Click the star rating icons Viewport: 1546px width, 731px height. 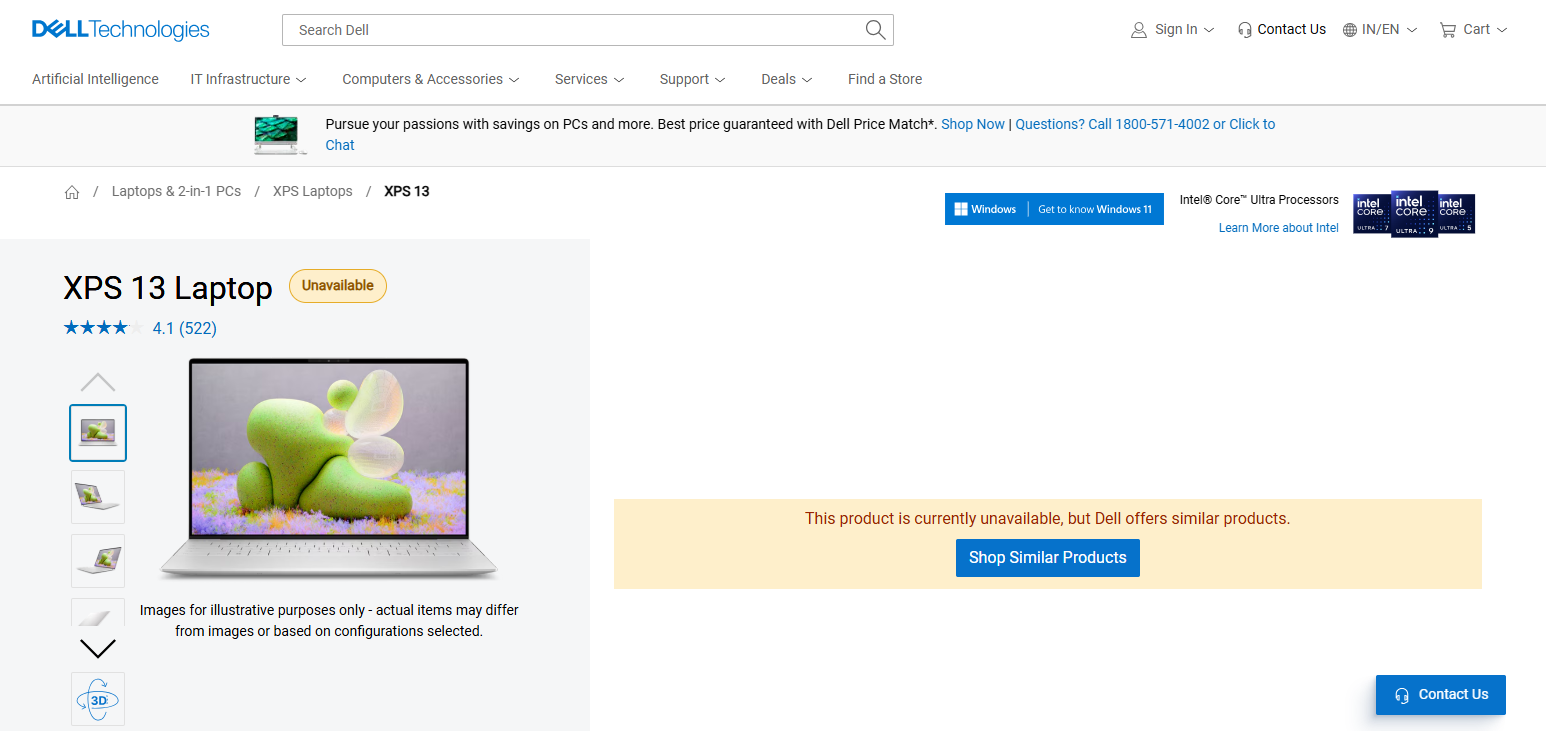coord(103,328)
